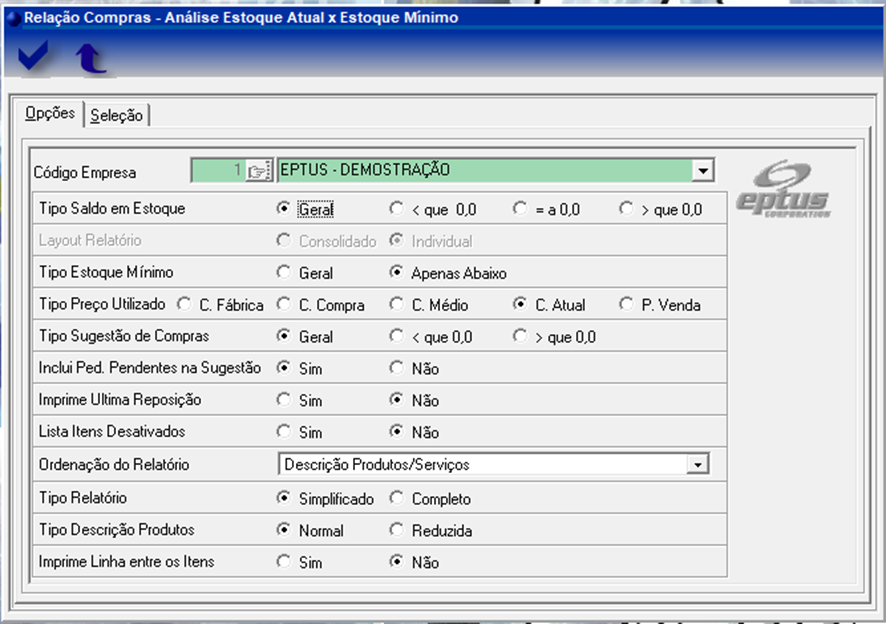Click window title bar application icon
886x624 pixels.
12,17
